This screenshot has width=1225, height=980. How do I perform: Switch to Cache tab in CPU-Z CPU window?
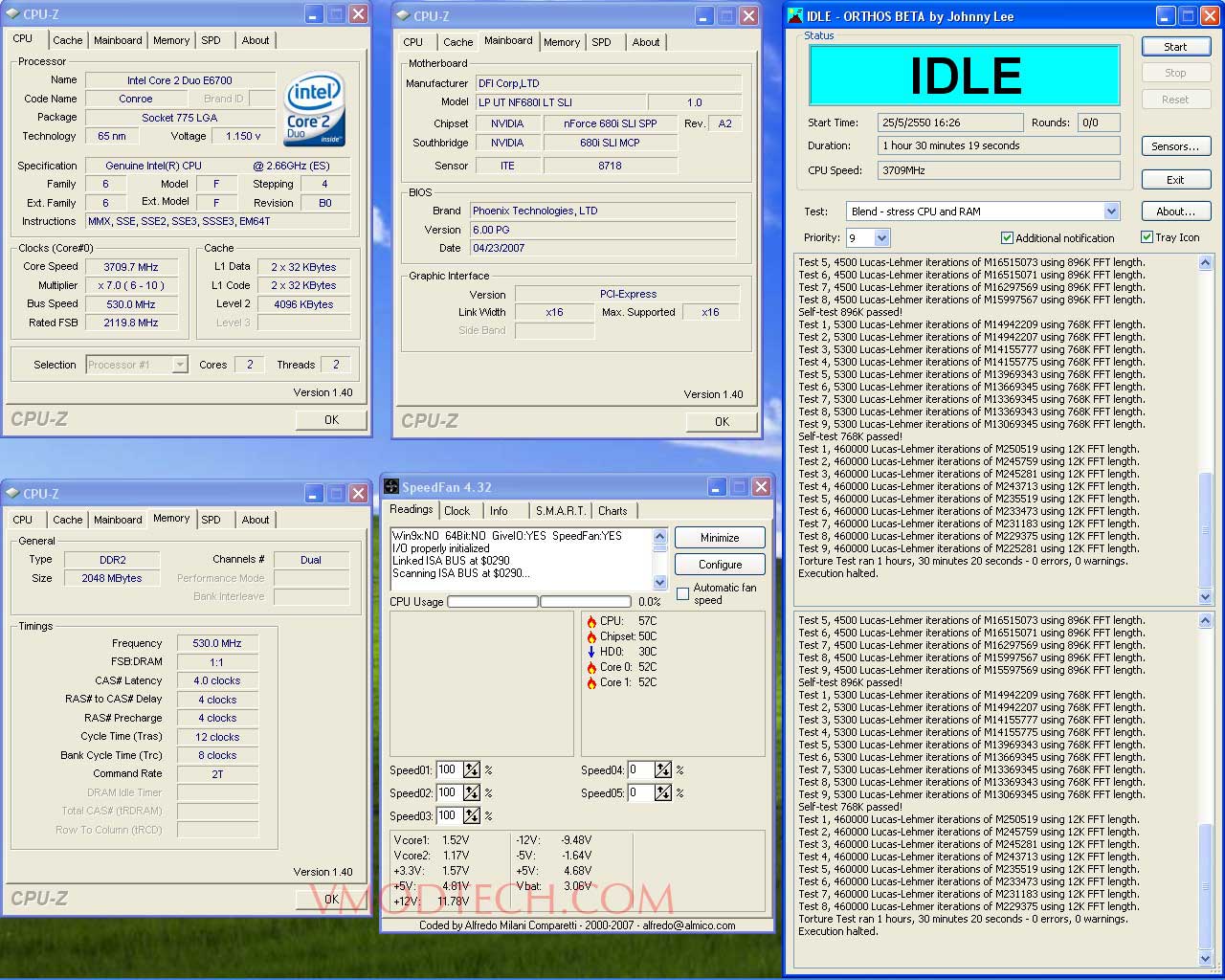[x=67, y=40]
